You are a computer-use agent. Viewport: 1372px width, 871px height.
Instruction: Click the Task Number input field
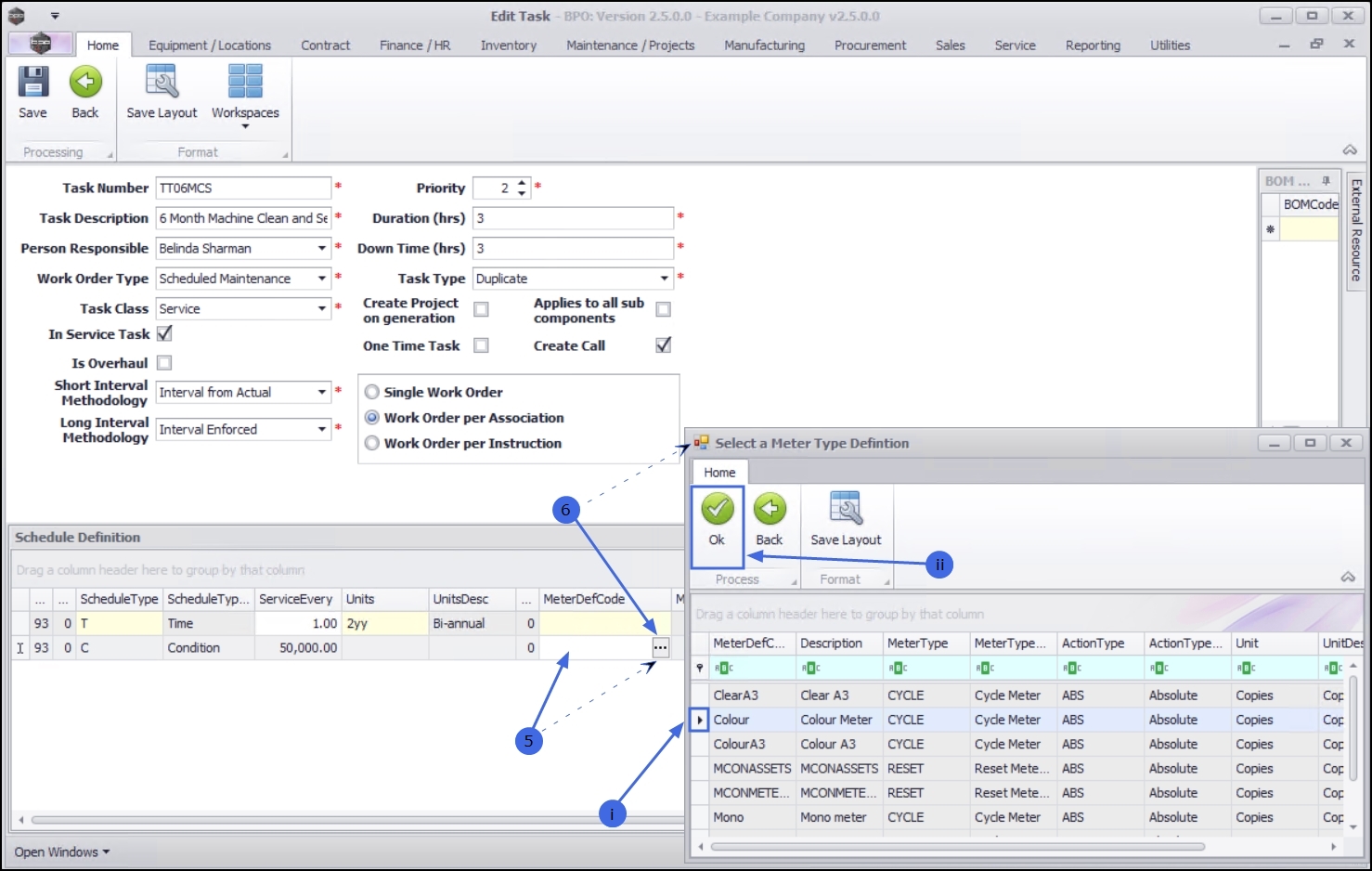coord(243,188)
